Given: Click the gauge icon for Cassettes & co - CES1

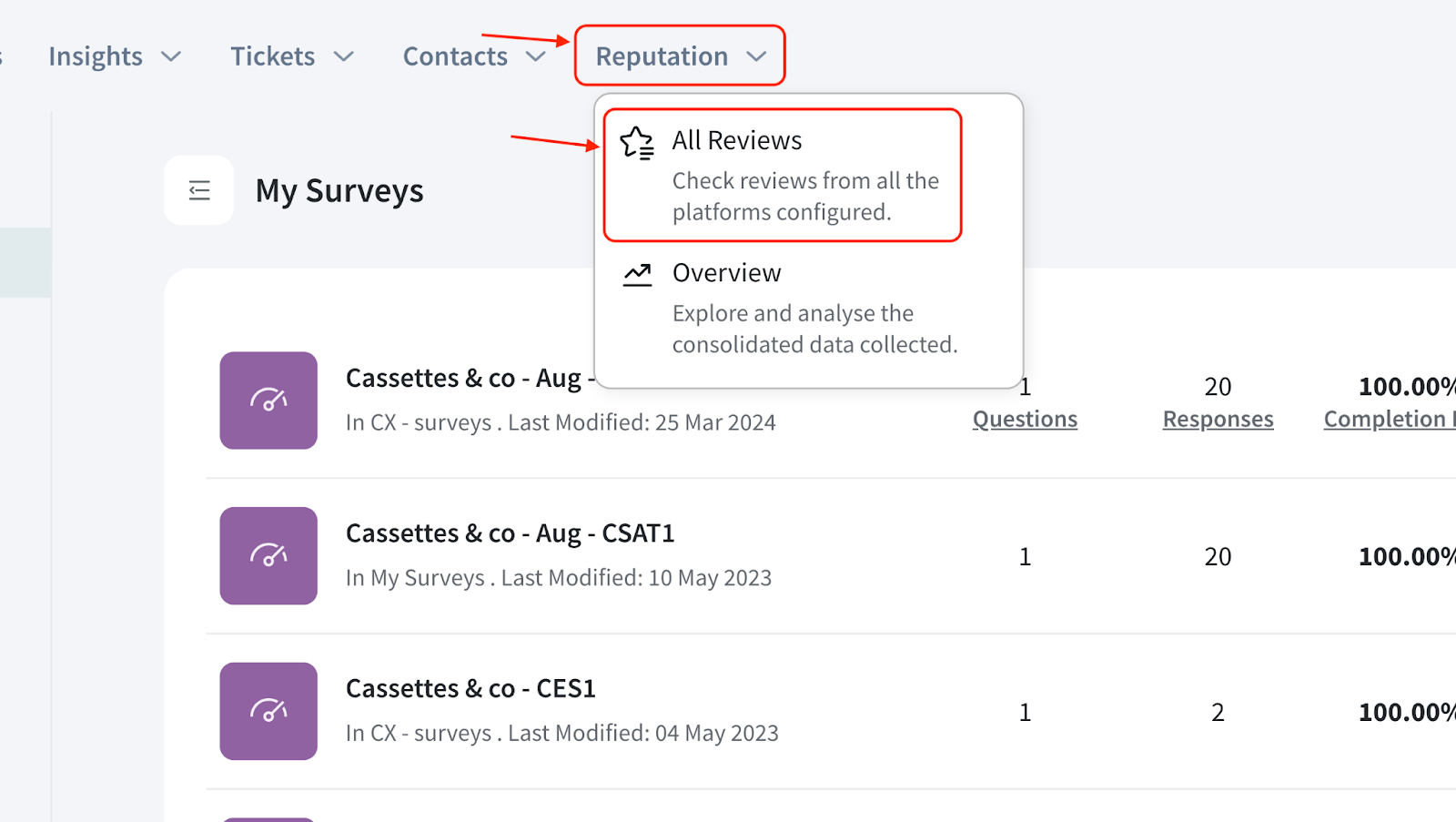Looking at the screenshot, I should (x=268, y=711).
